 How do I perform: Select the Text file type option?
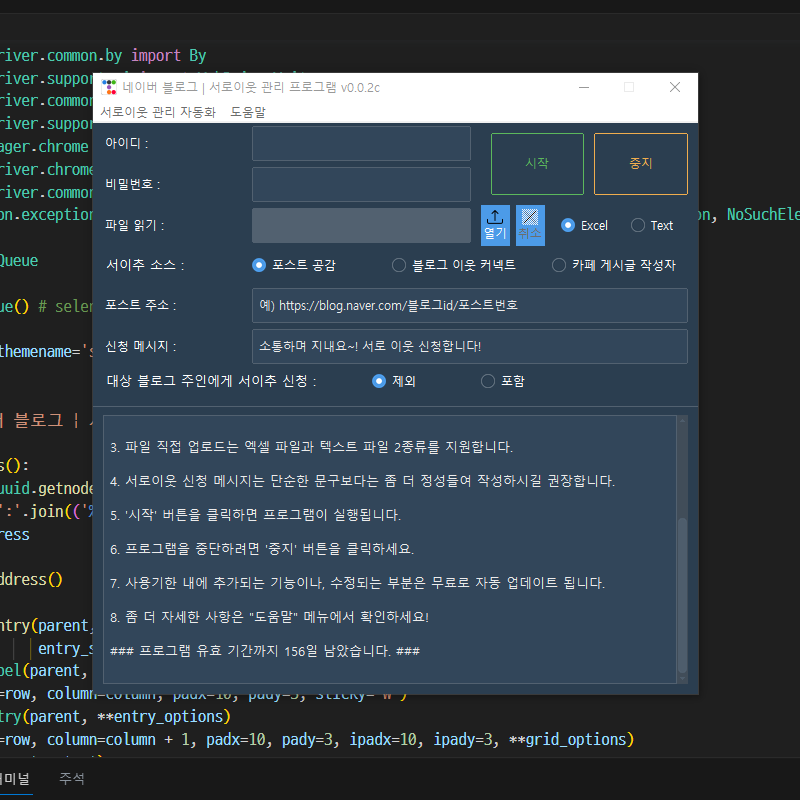(638, 225)
